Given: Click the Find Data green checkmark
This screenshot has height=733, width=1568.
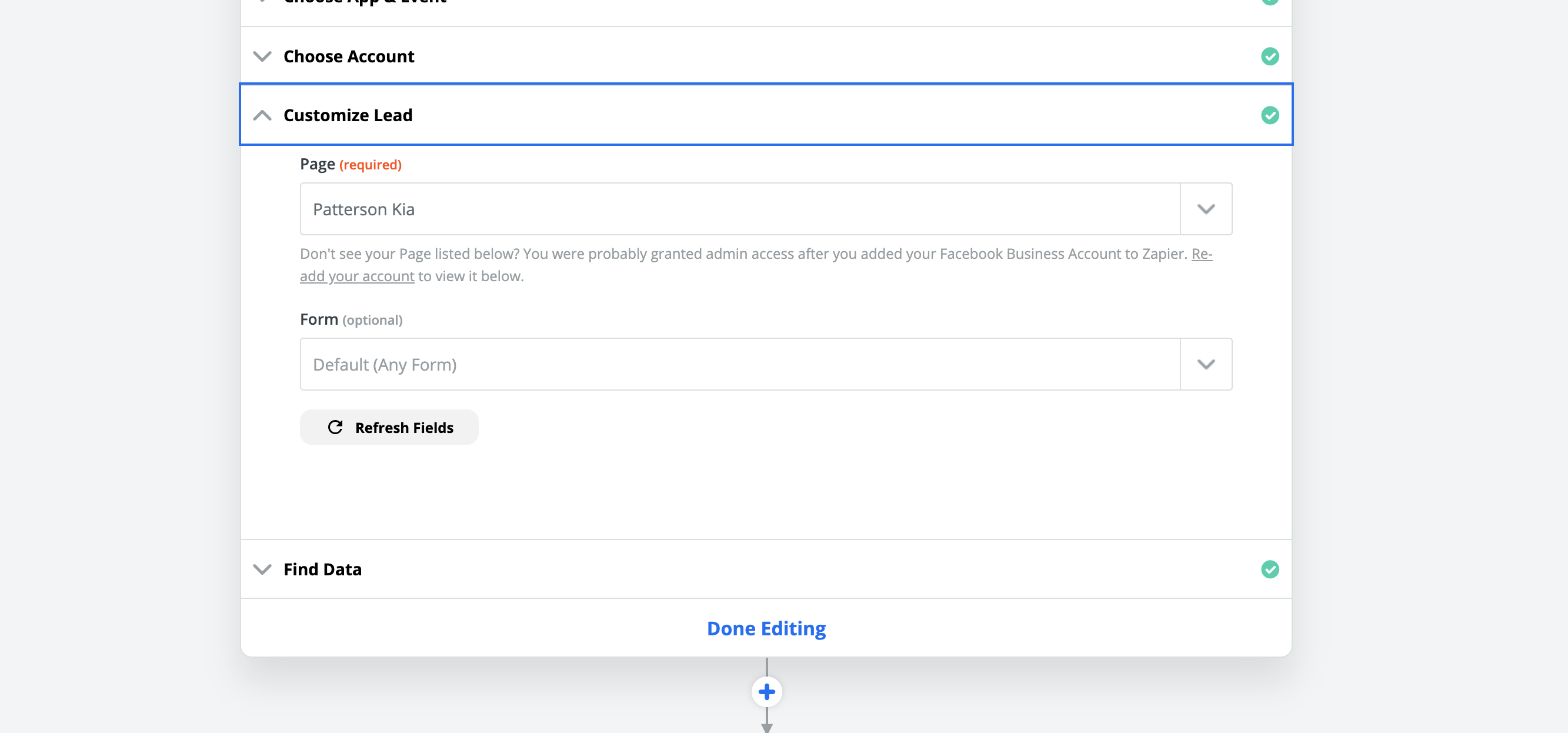Looking at the screenshot, I should pos(1270,569).
